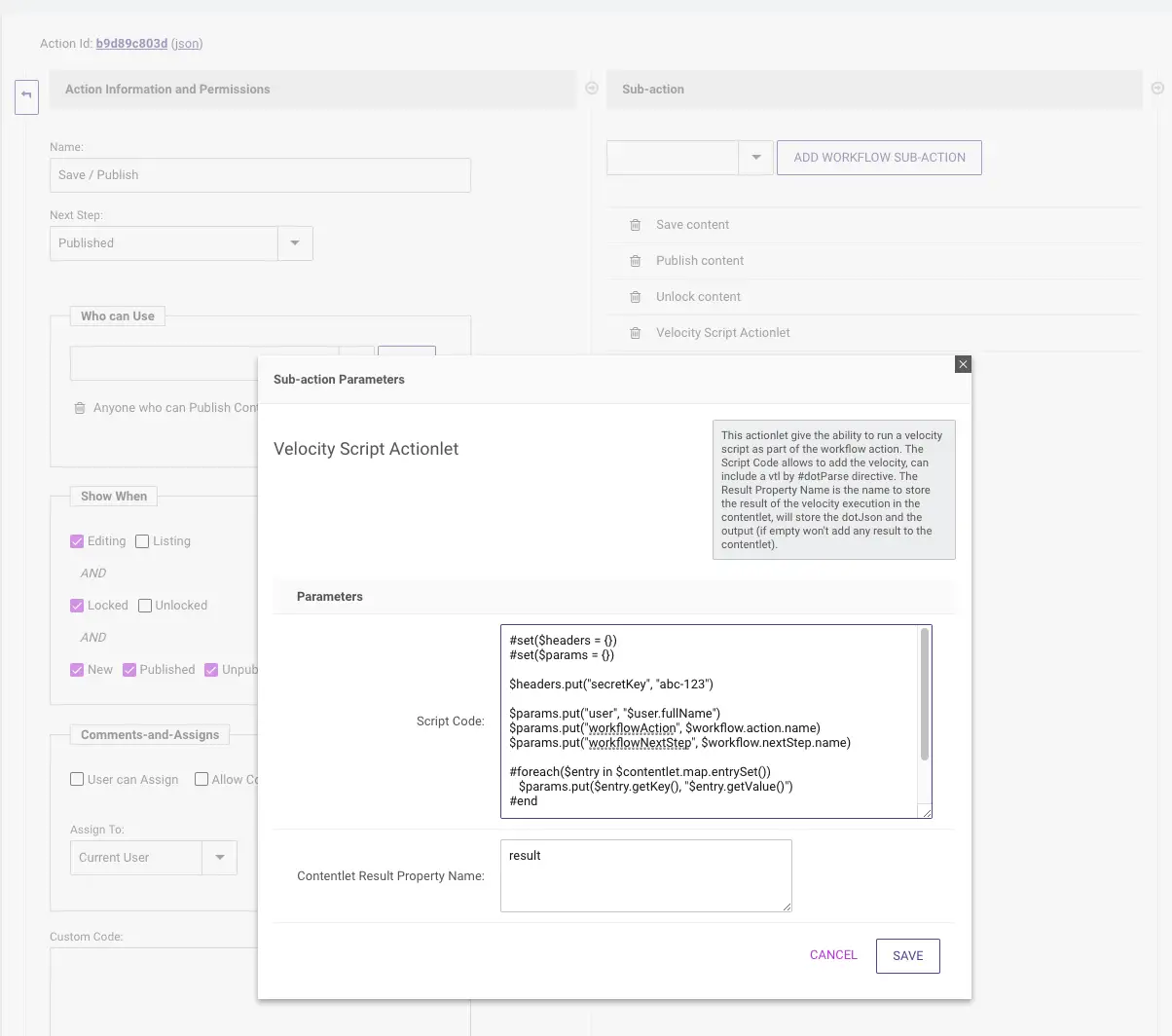
Task: Click the Script Code scrollbar
Action: [x=924, y=695]
